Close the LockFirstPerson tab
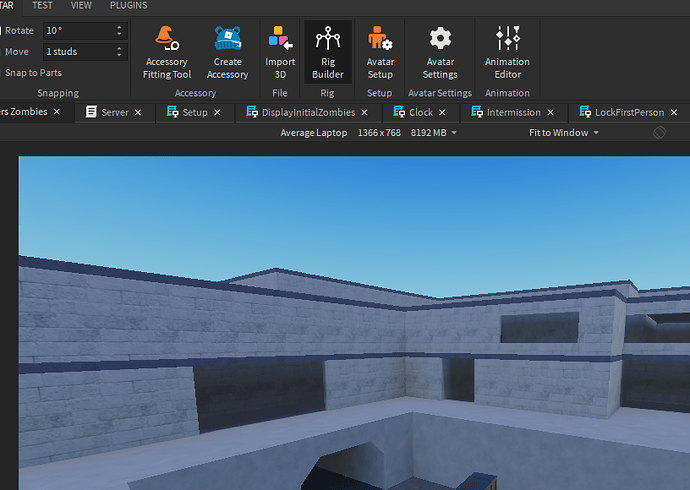The height and width of the screenshot is (490, 690). (674, 113)
